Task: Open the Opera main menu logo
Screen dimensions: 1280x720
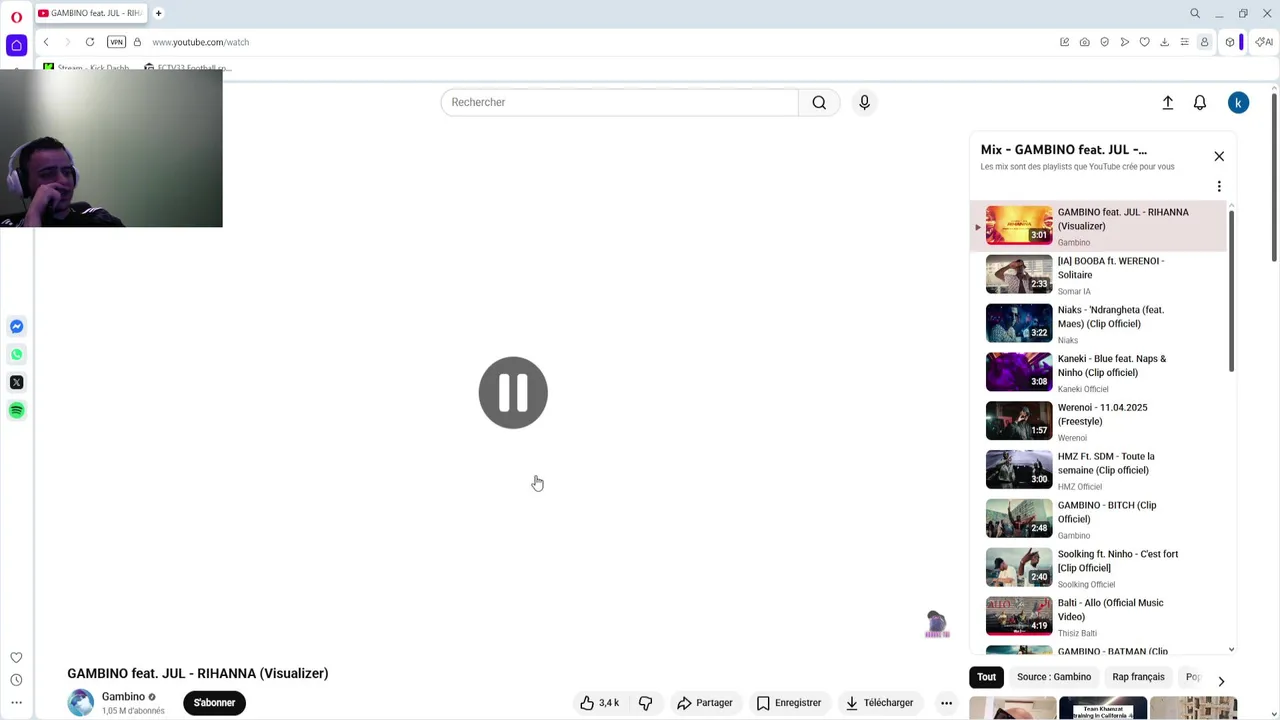Action: tap(16, 16)
